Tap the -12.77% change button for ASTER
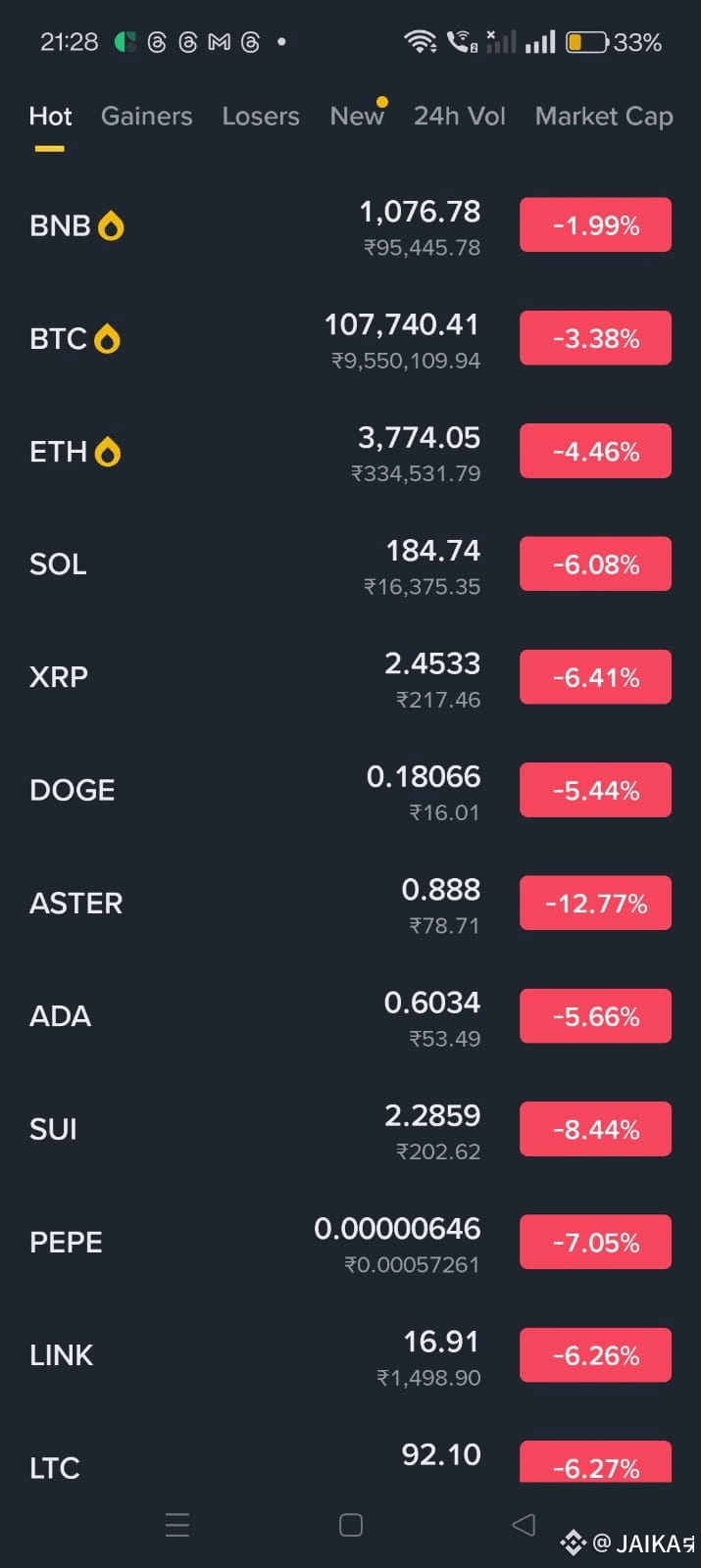Image resolution: width=701 pixels, height=1568 pixels. 595,903
